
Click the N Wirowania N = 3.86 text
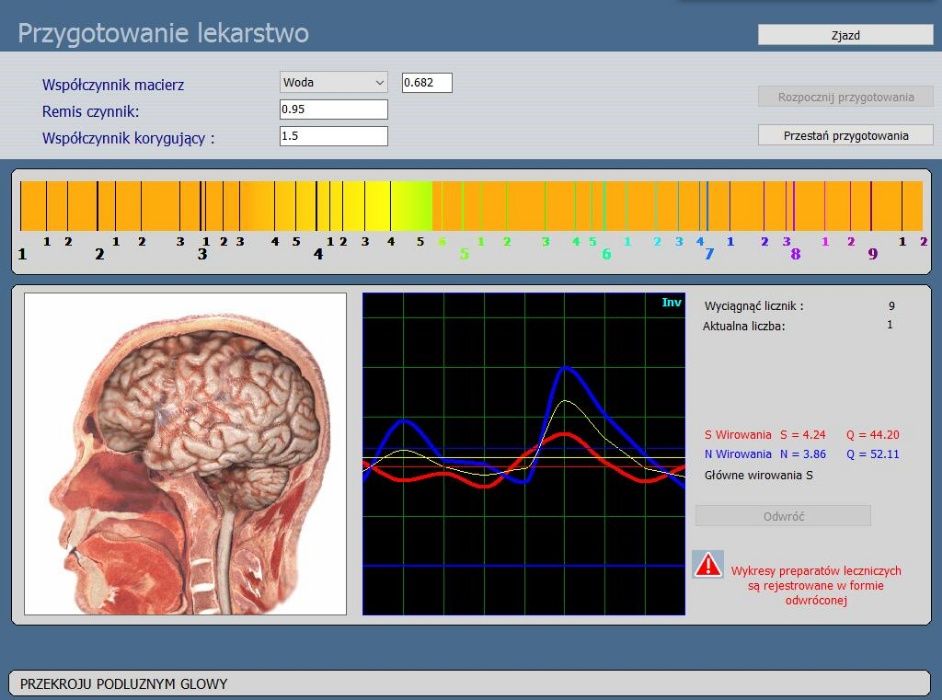pos(765,454)
